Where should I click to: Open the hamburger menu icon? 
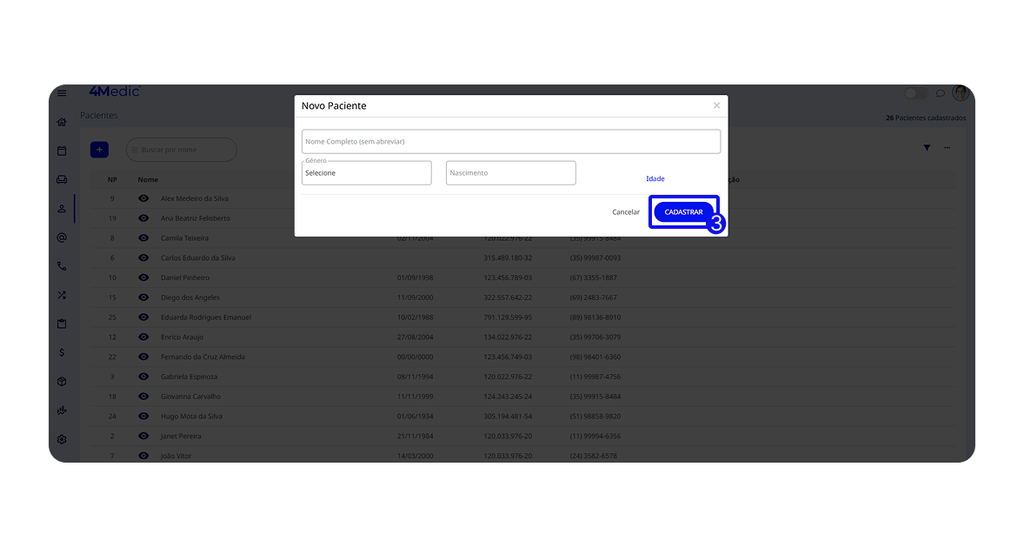(62, 93)
